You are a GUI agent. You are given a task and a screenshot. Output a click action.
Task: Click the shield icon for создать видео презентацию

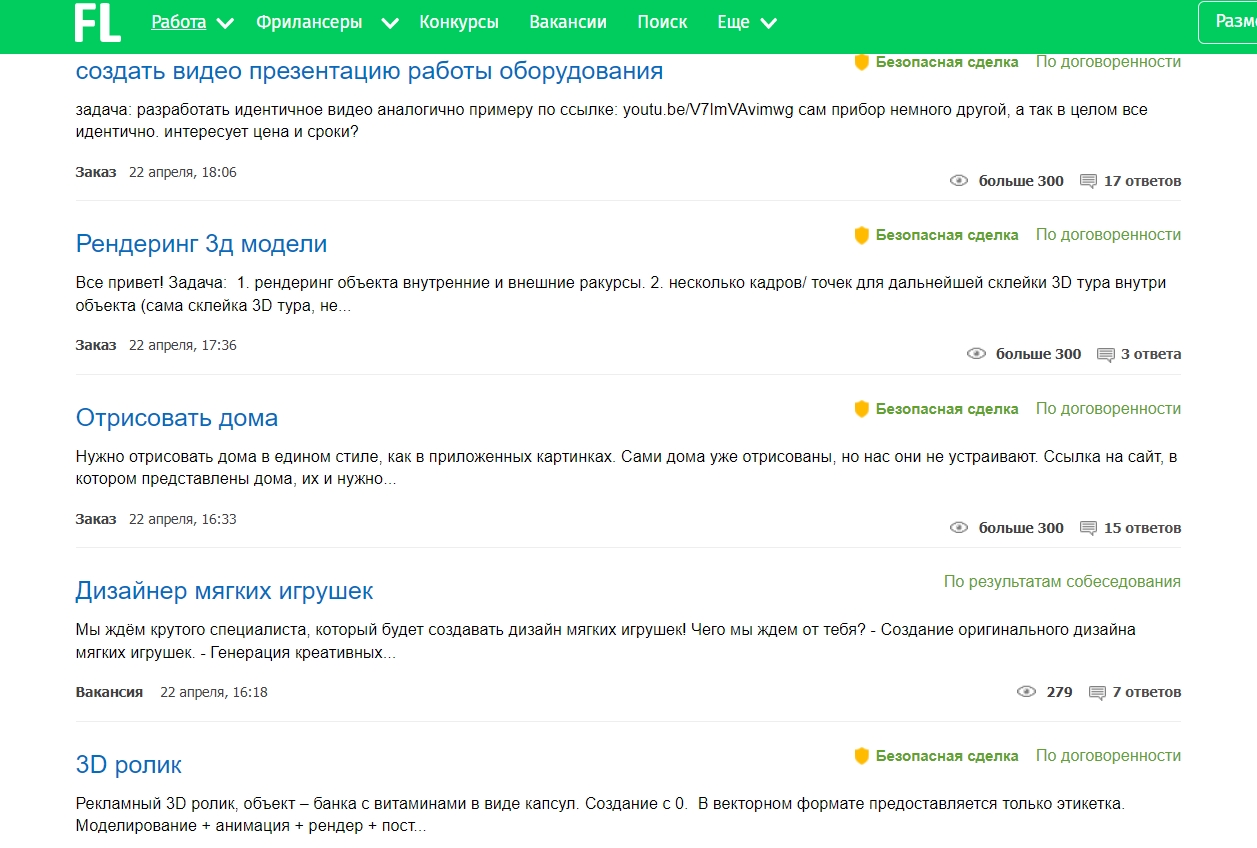click(861, 62)
